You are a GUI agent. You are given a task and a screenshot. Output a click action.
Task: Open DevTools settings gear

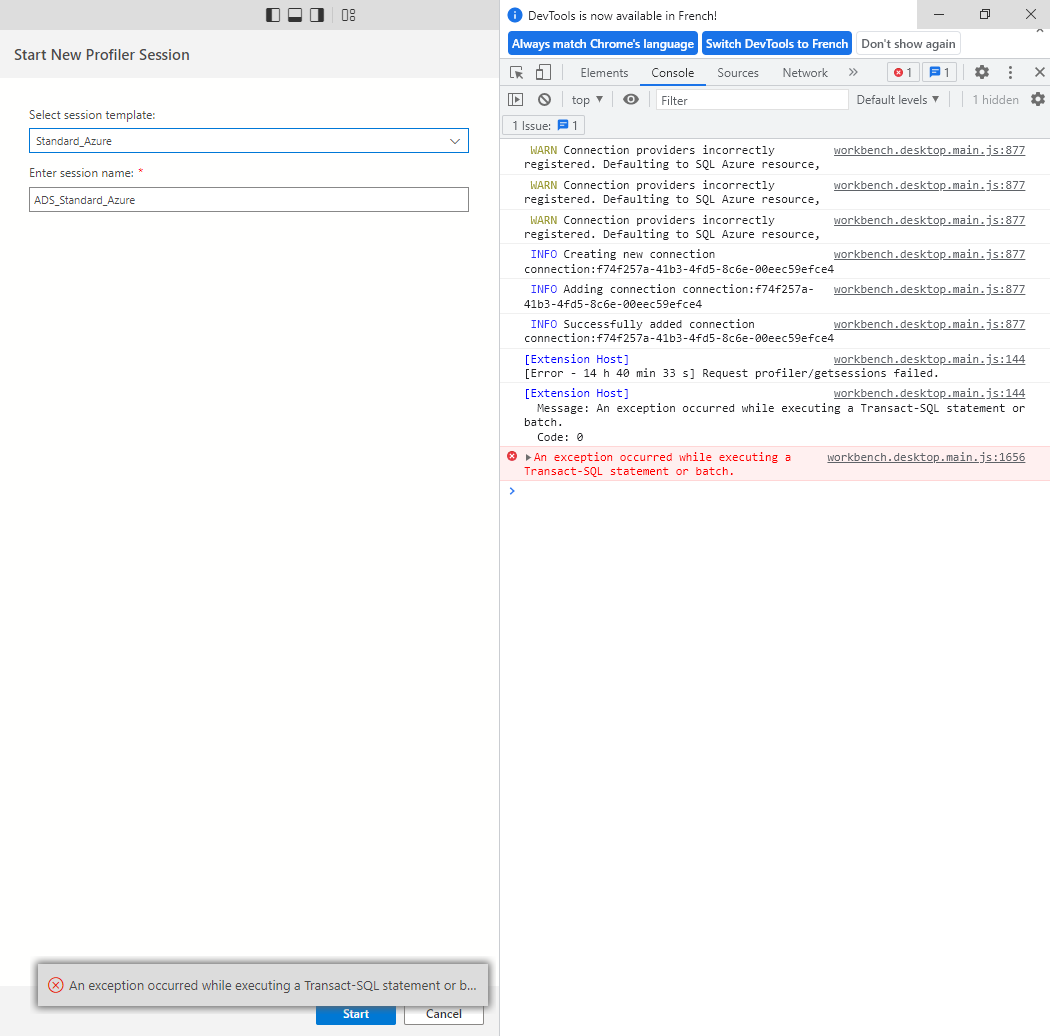981,72
